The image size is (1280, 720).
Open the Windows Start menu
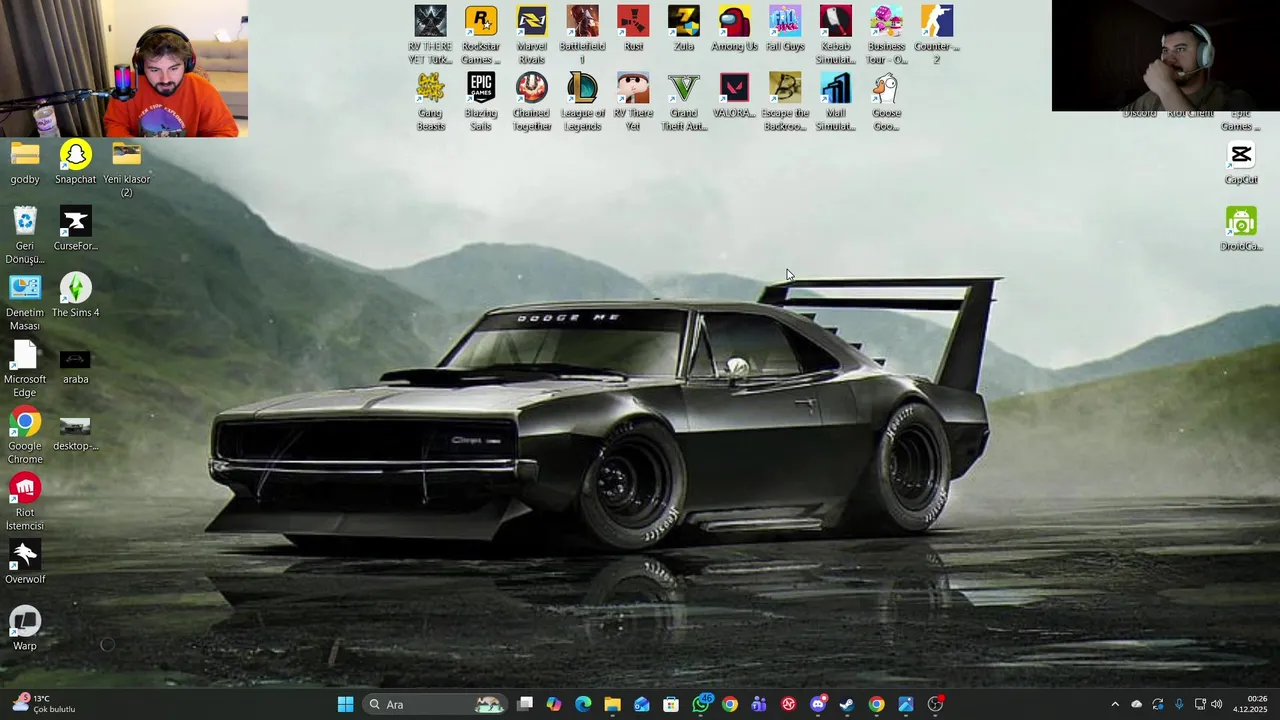(345, 704)
